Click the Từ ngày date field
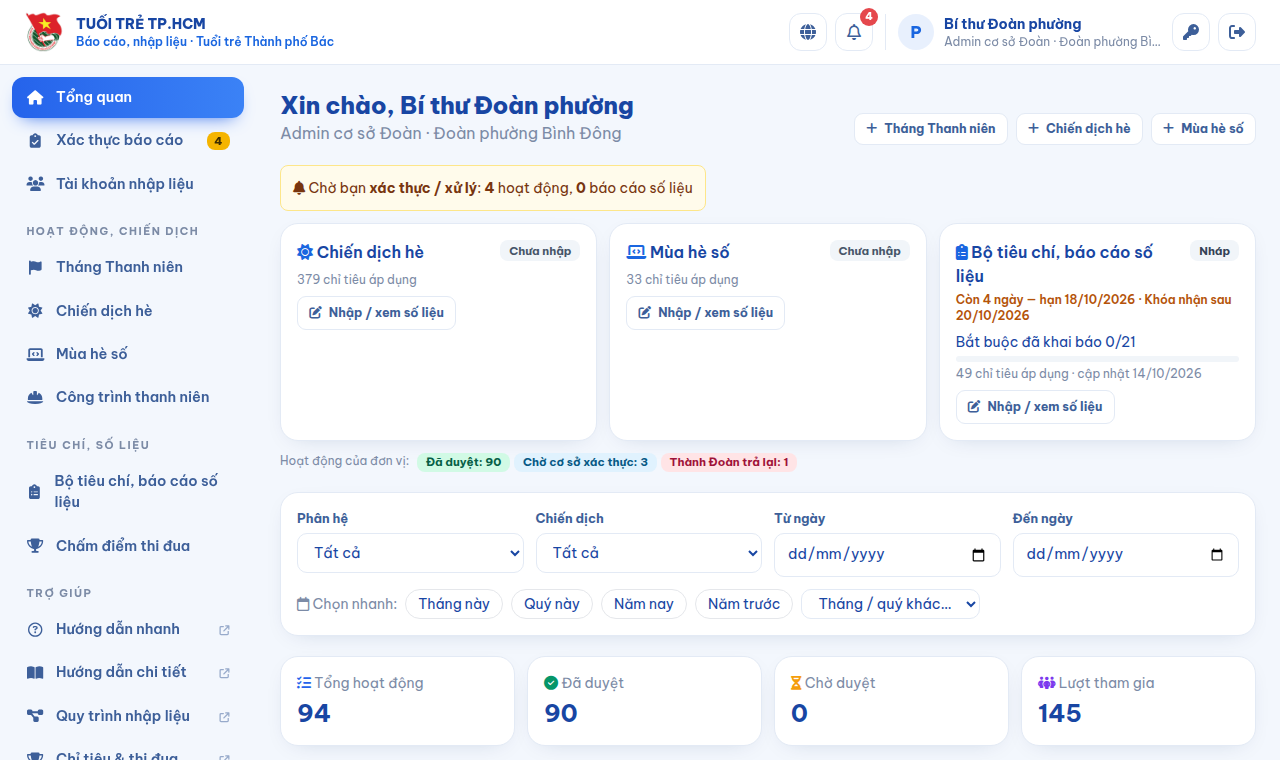 tap(887, 555)
